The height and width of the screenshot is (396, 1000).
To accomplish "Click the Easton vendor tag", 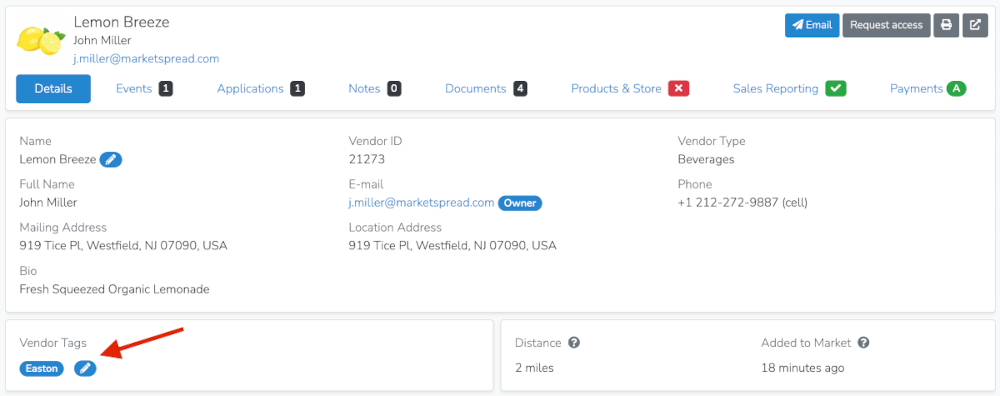I will click(x=42, y=368).
